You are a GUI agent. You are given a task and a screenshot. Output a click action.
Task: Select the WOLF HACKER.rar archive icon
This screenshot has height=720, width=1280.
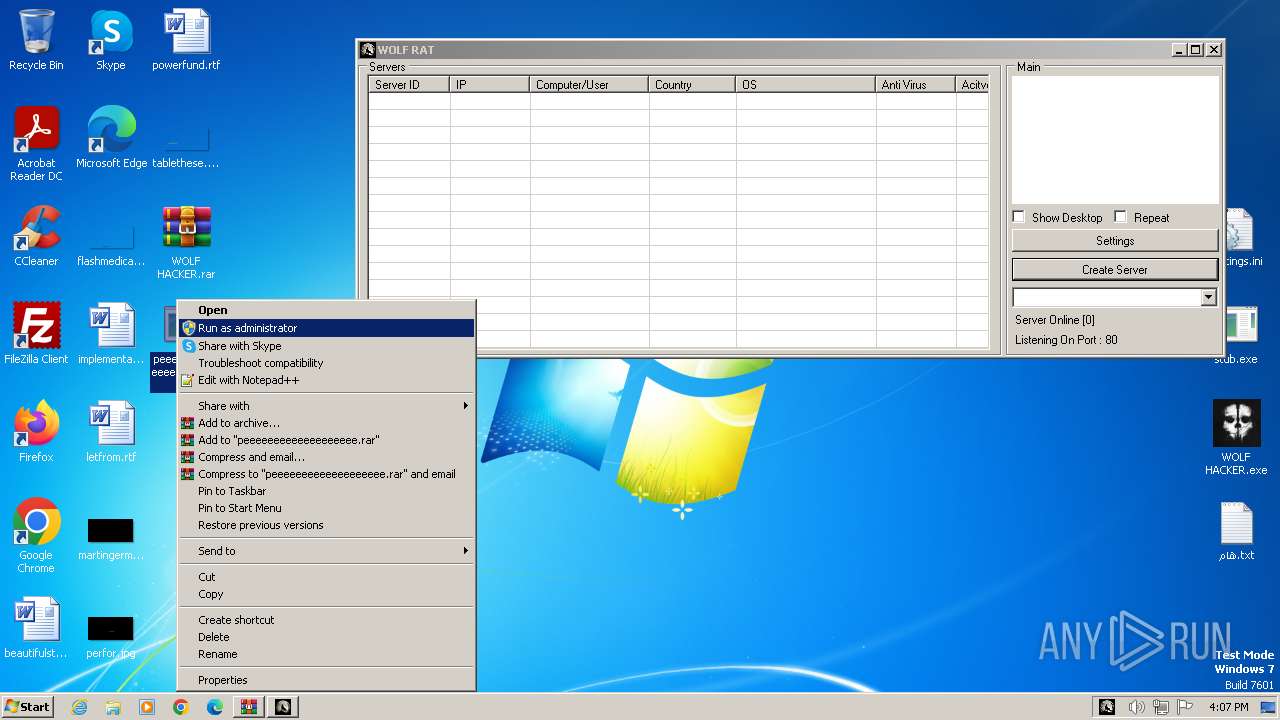click(186, 242)
